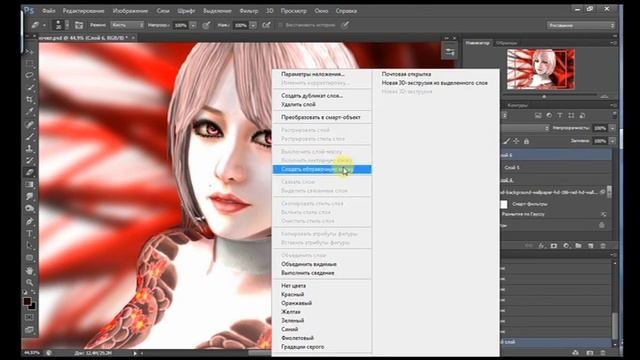
Task: Select the Move tool in the toolbox
Action: pyautogui.click(x=29, y=51)
